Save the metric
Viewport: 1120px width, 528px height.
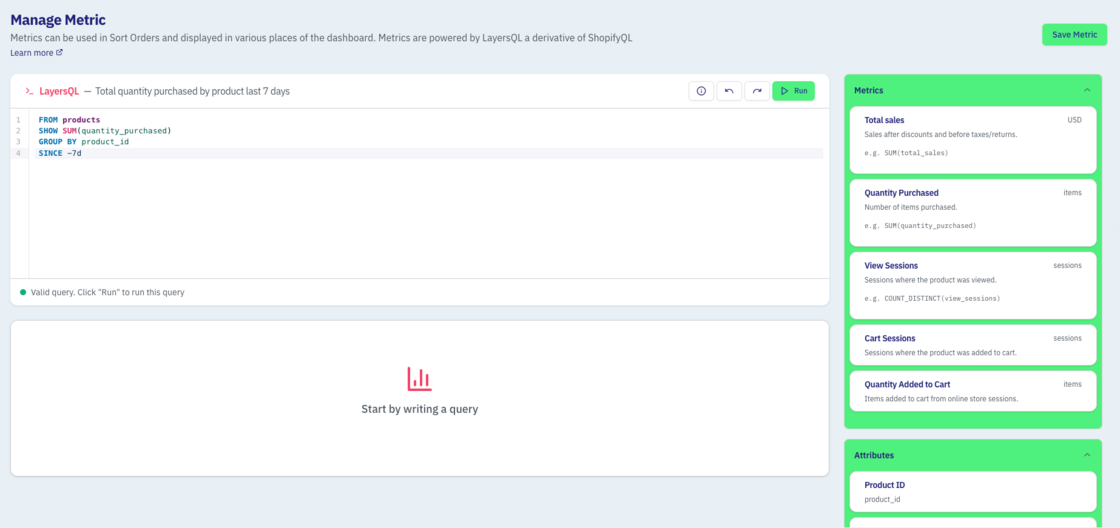[x=1074, y=35]
